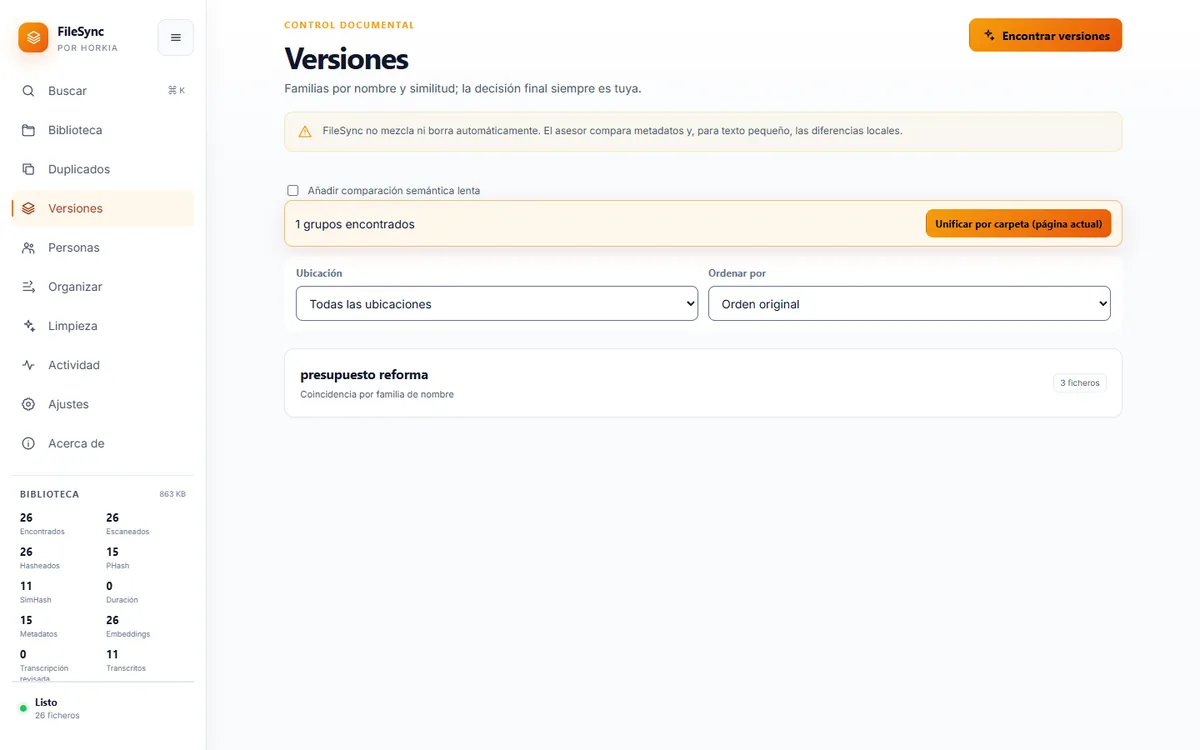Image resolution: width=1200 pixels, height=750 pixels.
Task: Click the ⌘K shortcut hint
Action: point(176,91)
